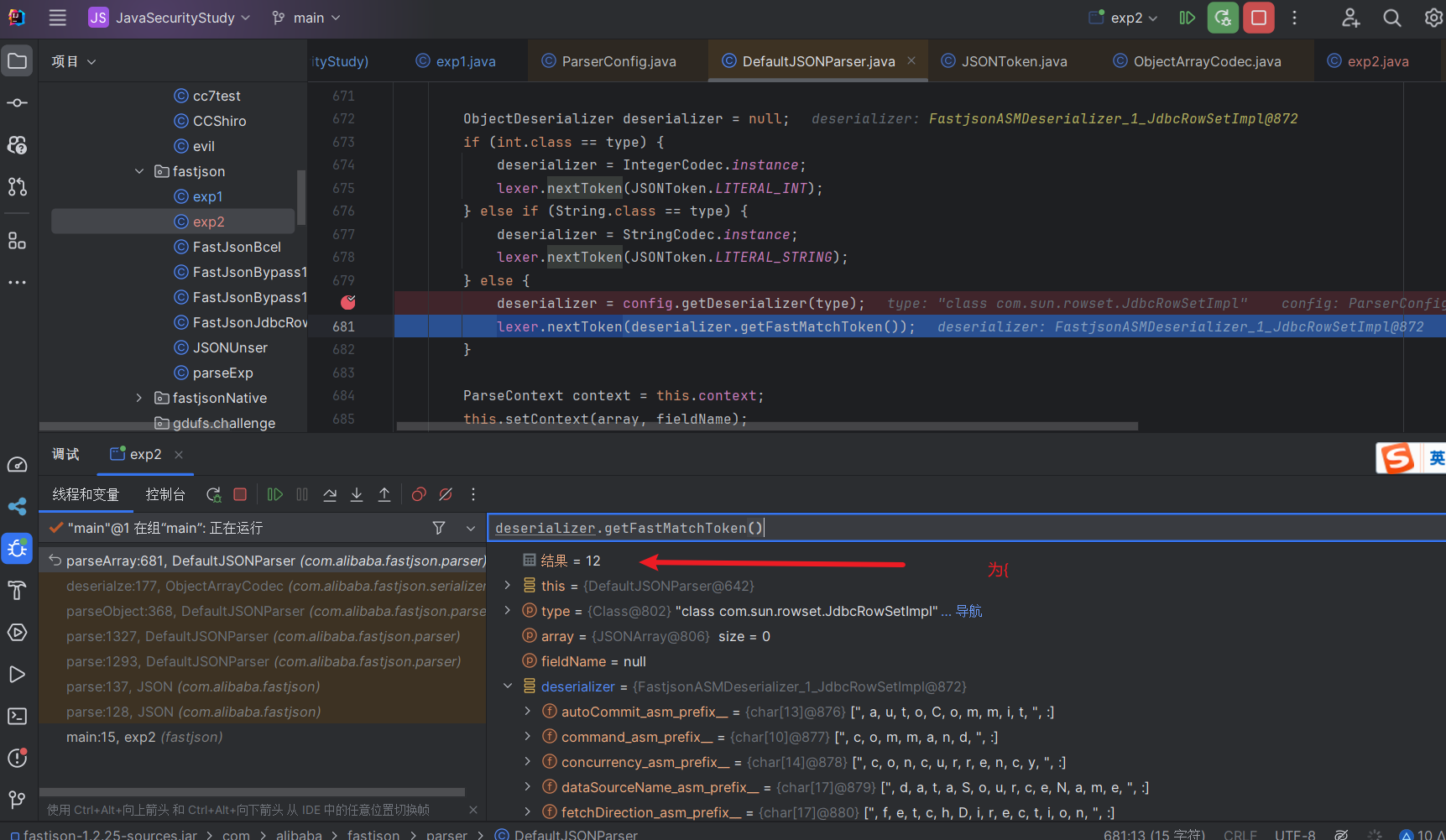Click View Breakpoints icon
1446x840 pixels.
coord(419,494)
